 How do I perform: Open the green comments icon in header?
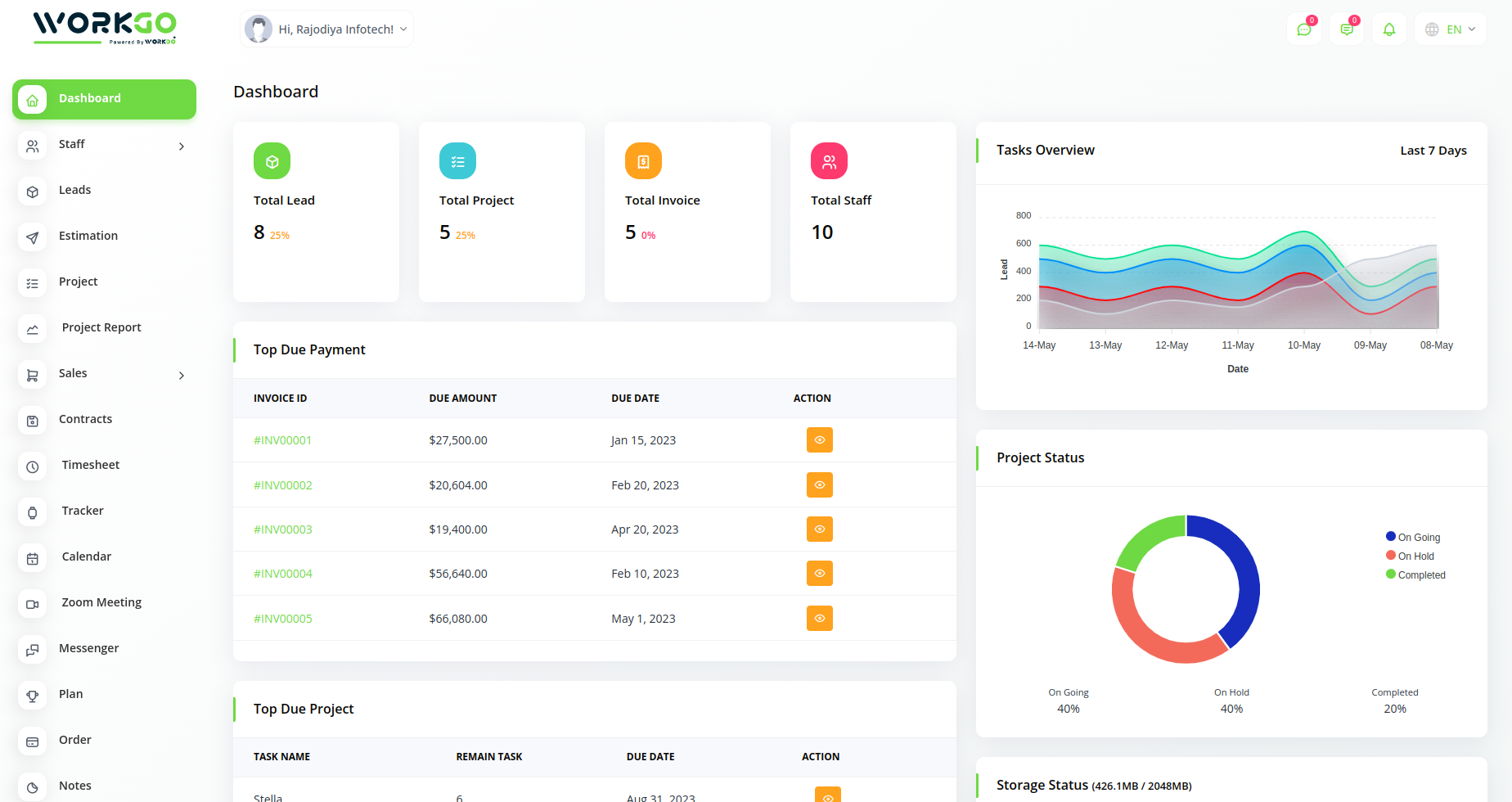pyautogui.click(x=1346, y=29)
